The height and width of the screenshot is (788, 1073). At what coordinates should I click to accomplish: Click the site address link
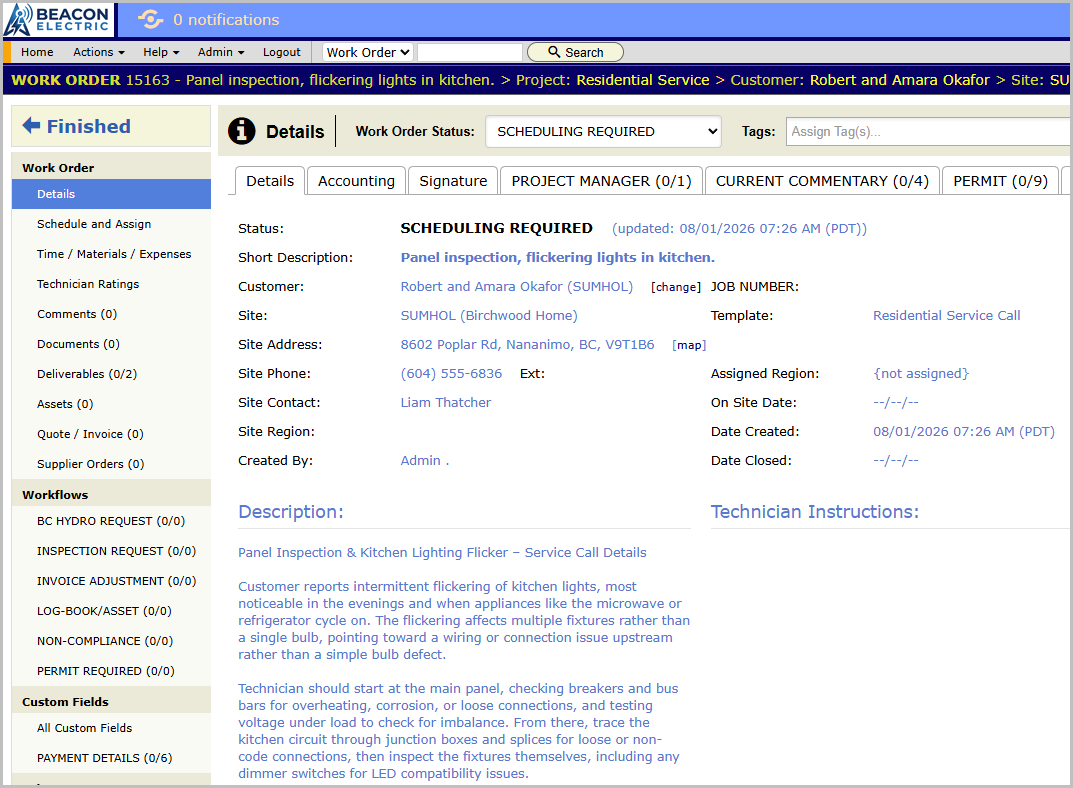(x=527, y=345)
